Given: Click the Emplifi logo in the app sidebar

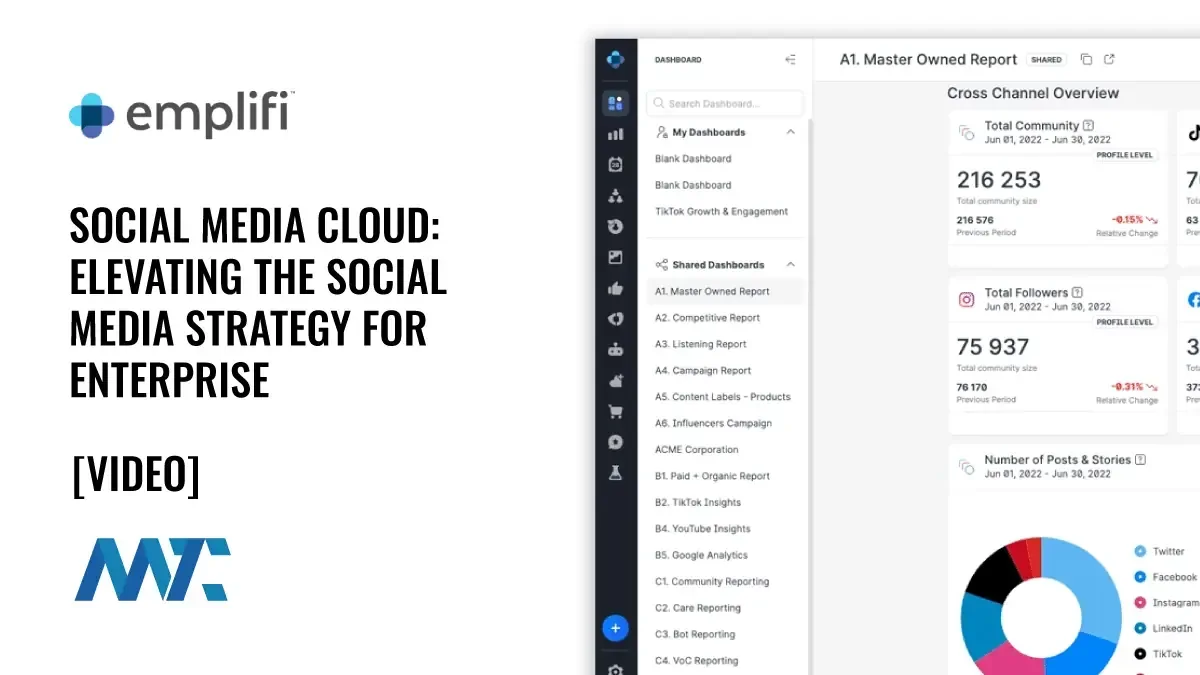Looking at the screenshot, I should click(615, 59).
